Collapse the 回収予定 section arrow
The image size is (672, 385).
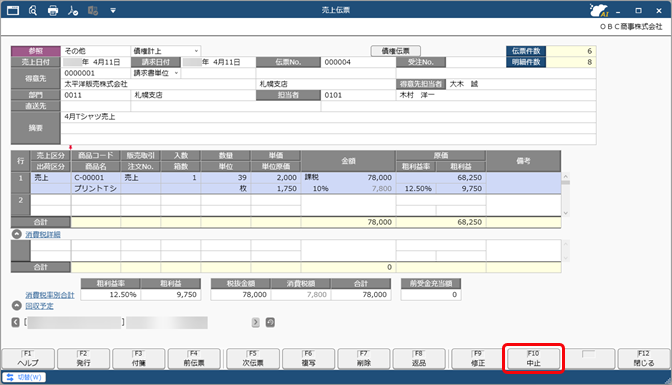[x=17, y=306]
